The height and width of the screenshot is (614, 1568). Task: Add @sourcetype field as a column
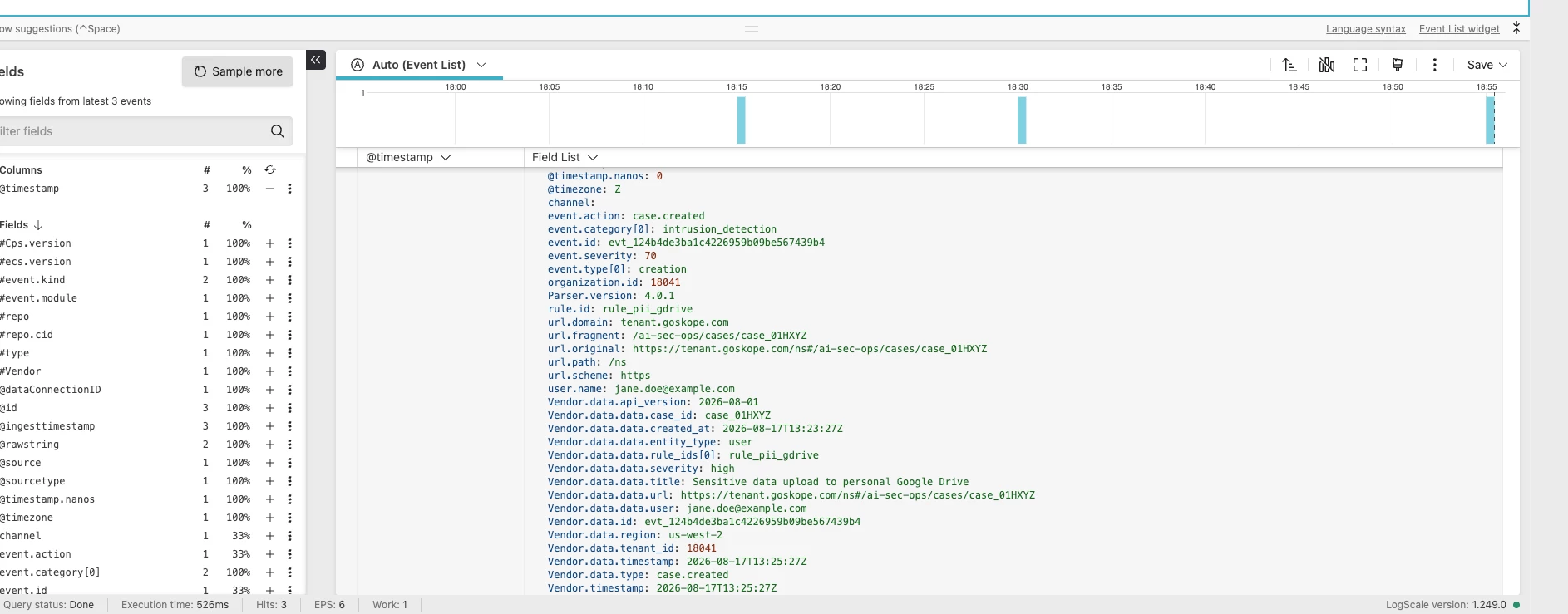(270, 481)
